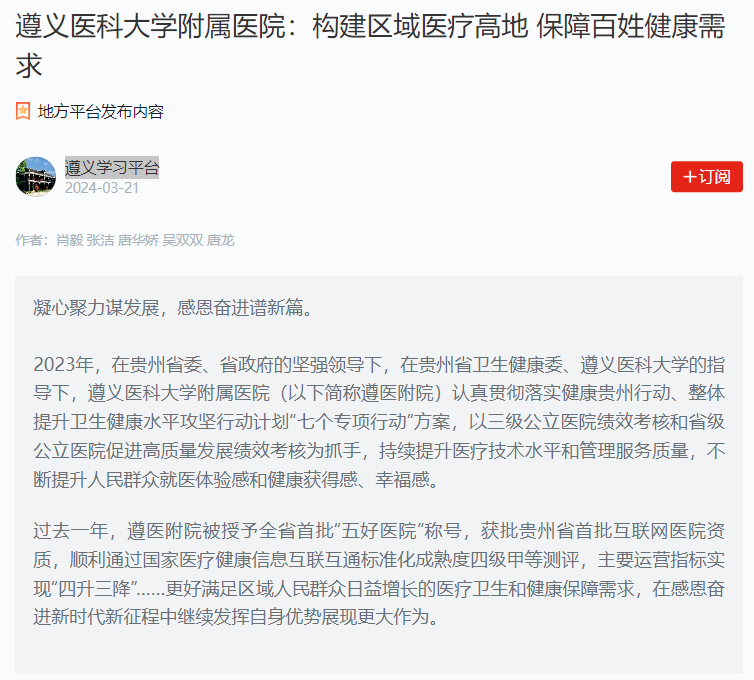The height and width of the screenshot is (680, 754).
Task: Click the +订阅 subscribe button
Action: click(706, 176)
